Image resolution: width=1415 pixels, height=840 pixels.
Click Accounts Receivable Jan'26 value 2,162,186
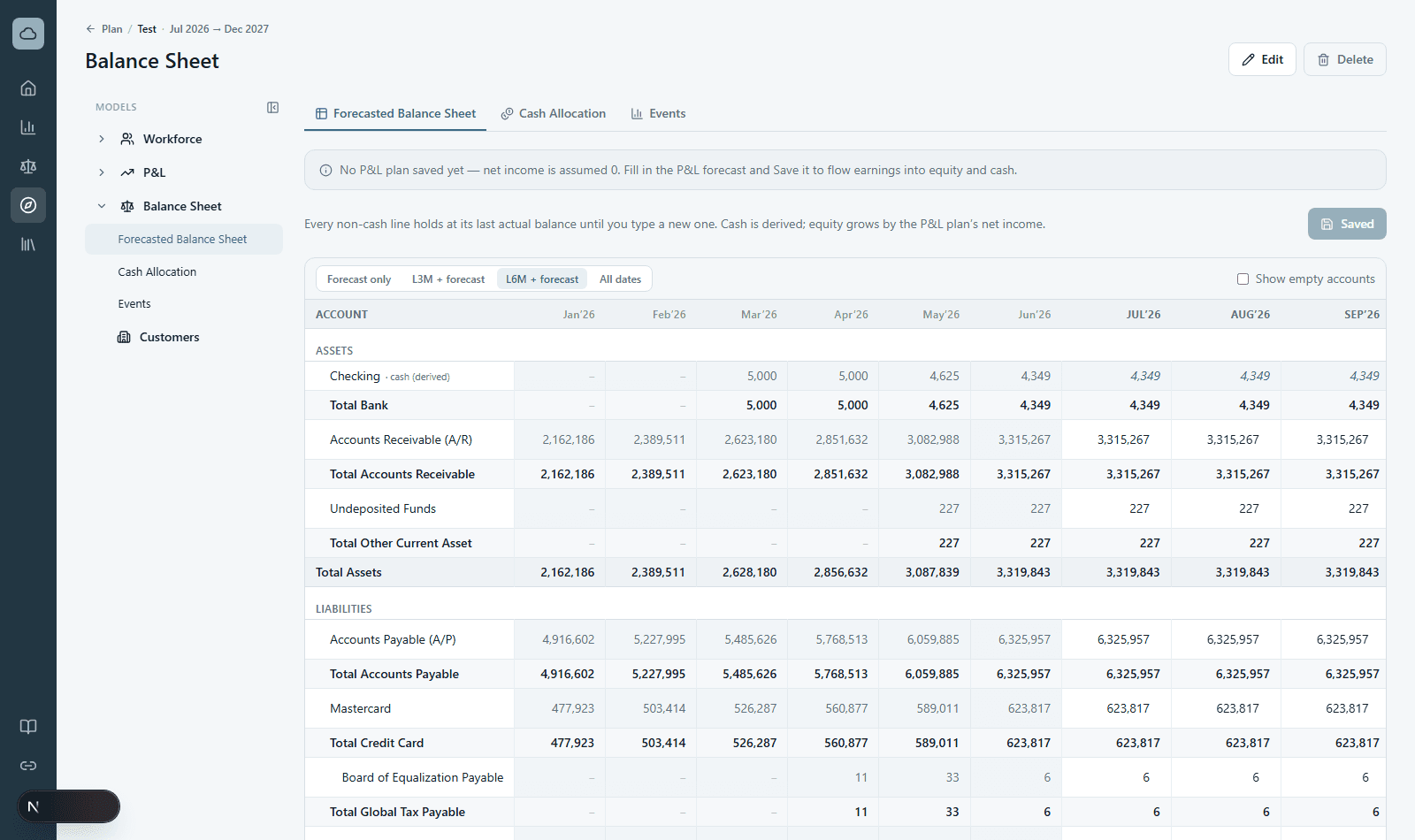pos(569,439)
